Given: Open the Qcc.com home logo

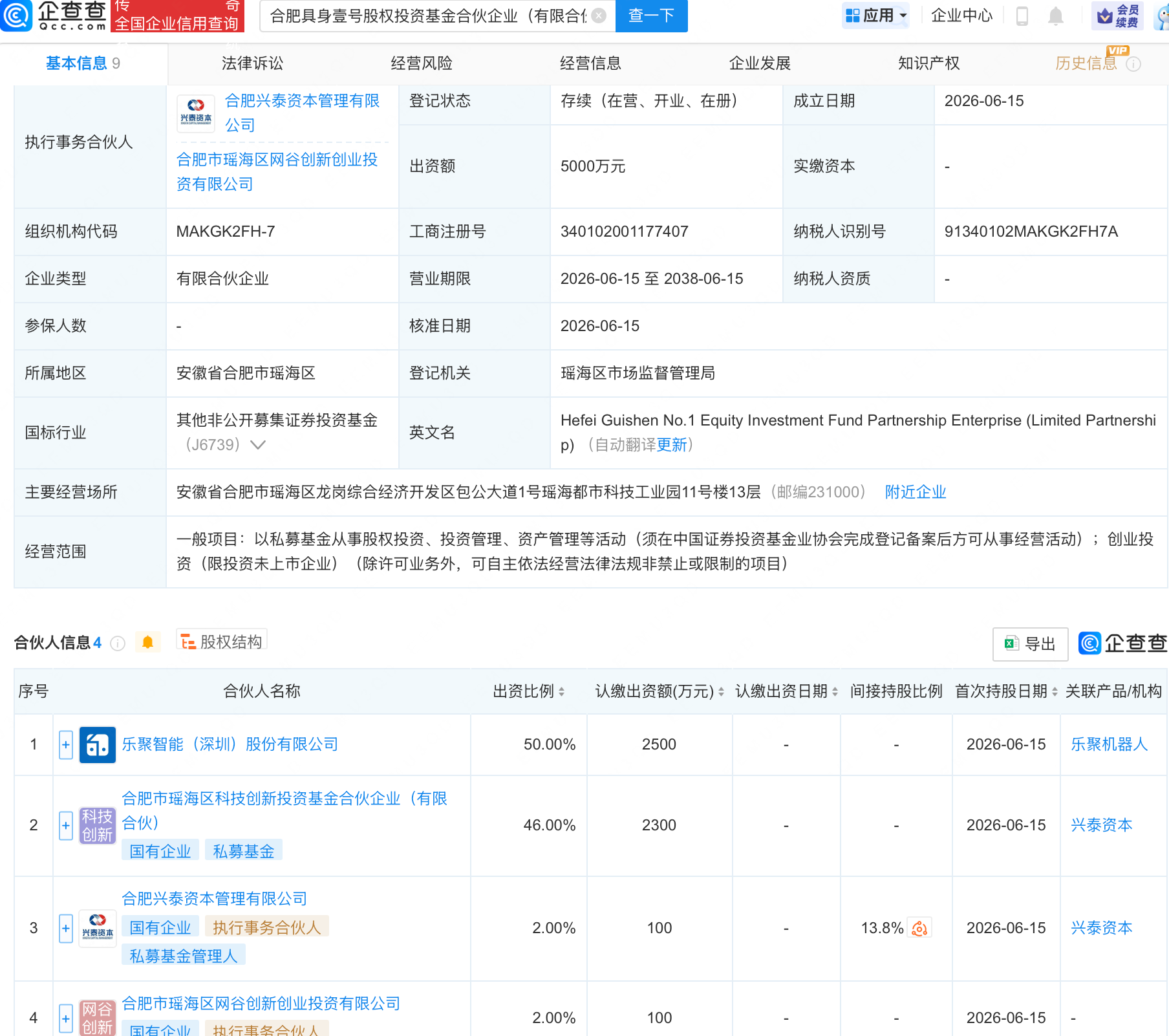Looking at the screenshot, I should 54,16.
